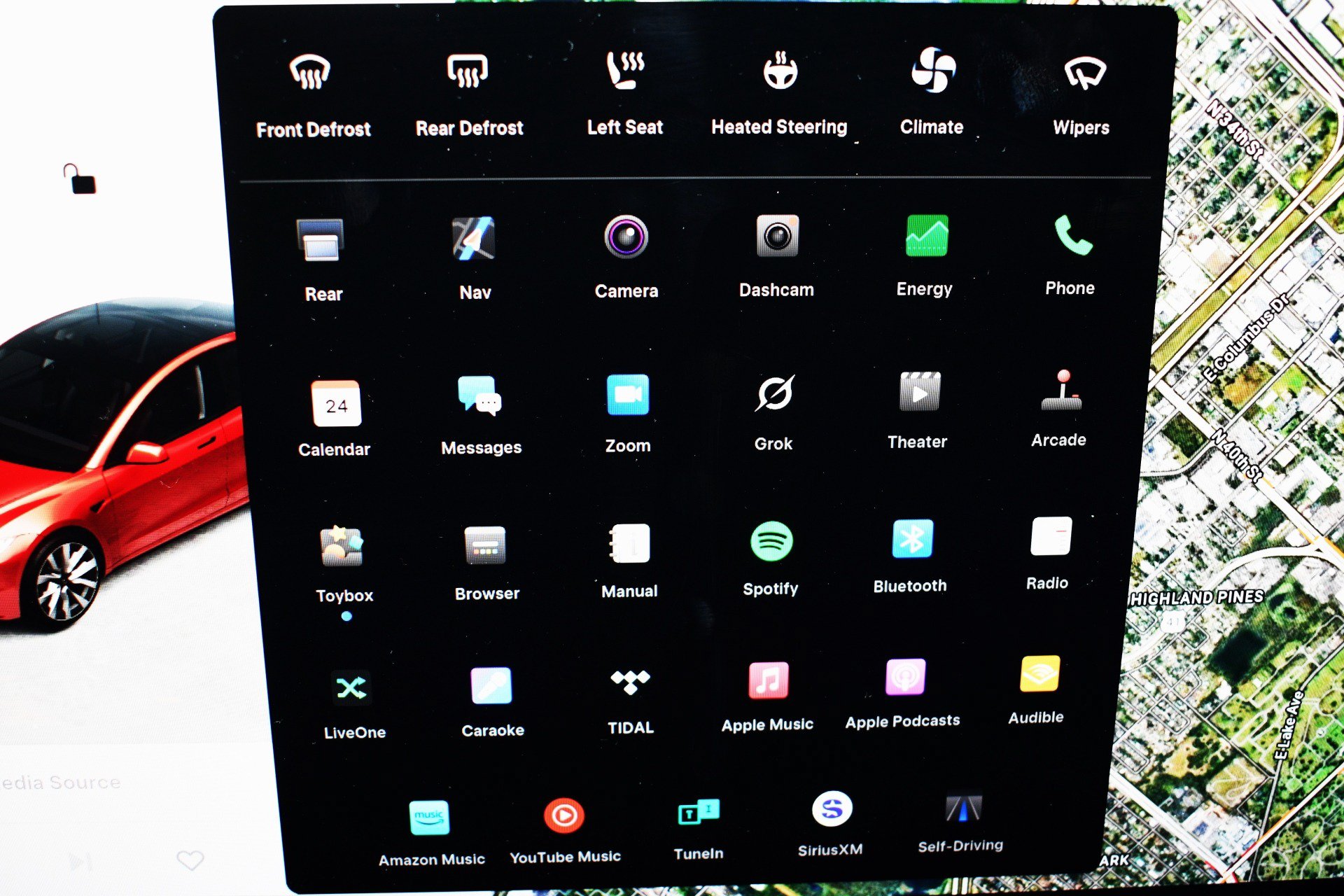Tap the HIGHLAND PINES map label
1344x896 pixels.
click(x=1198, y=597)
